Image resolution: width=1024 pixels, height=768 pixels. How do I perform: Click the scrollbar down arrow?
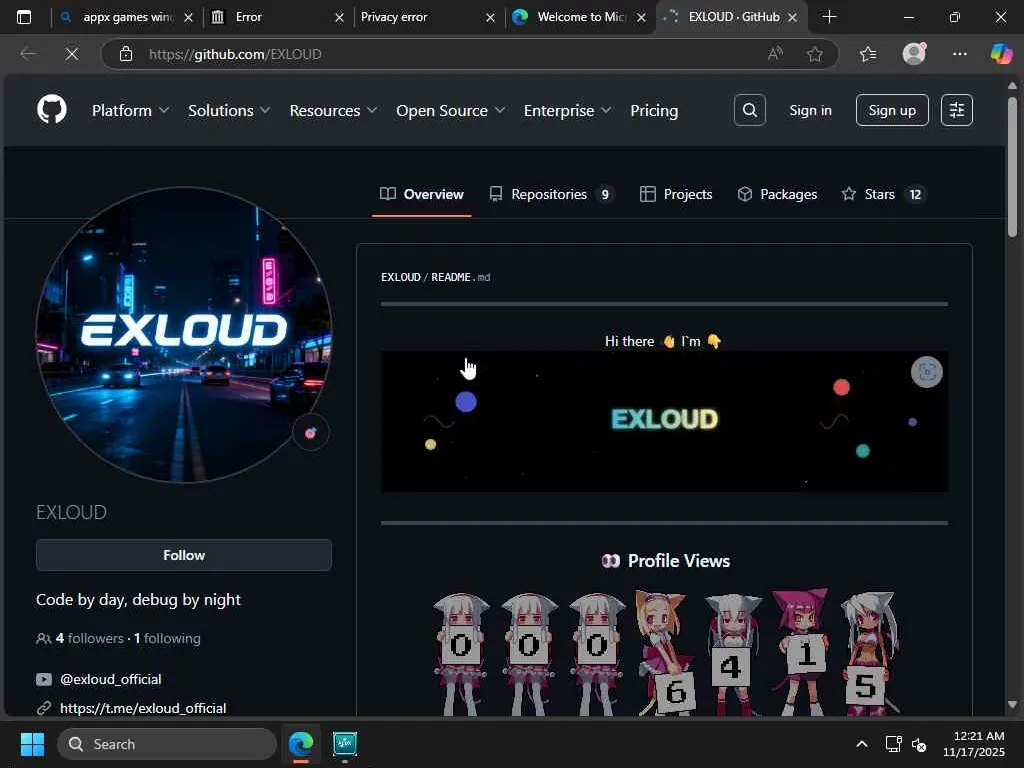click(1012, 705)
